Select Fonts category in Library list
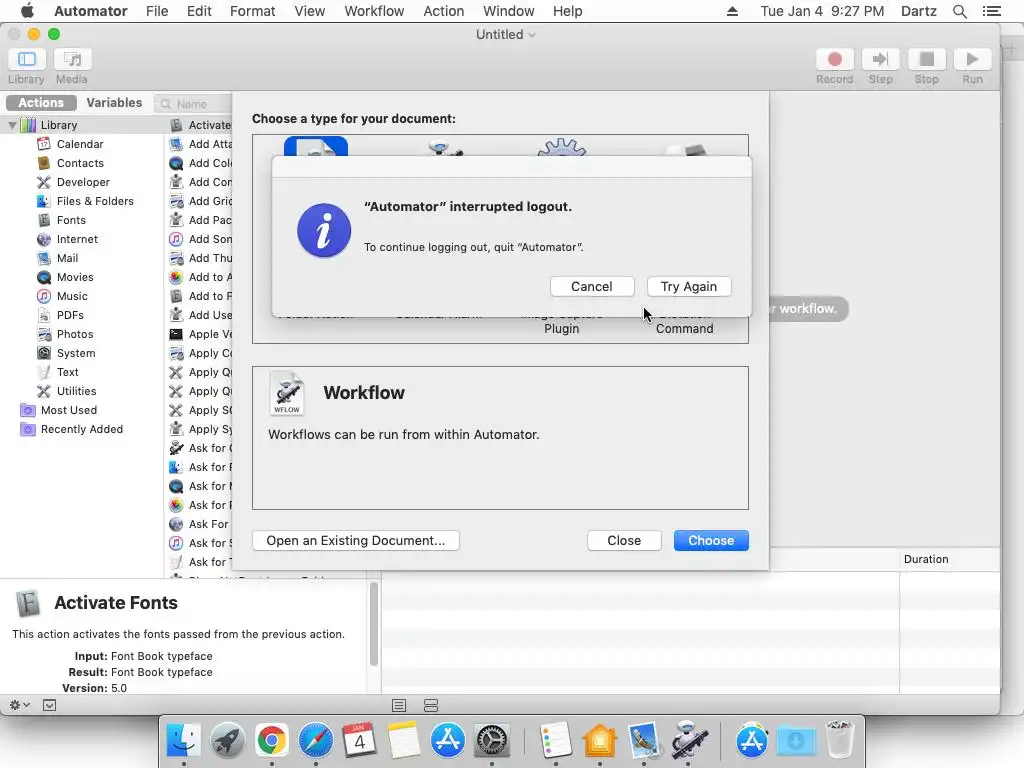This screenshot has width=1024, height=768. click(71, 219)
